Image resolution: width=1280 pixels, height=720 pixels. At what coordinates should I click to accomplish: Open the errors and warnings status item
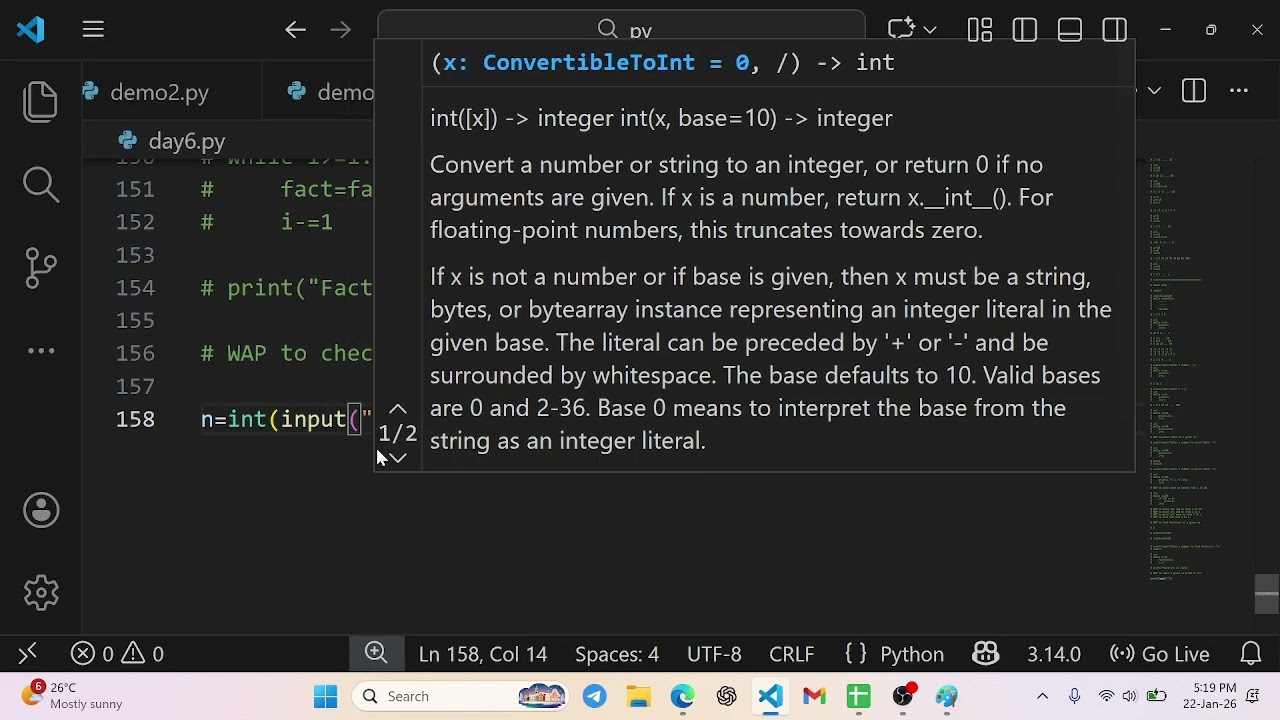point(117,654)
